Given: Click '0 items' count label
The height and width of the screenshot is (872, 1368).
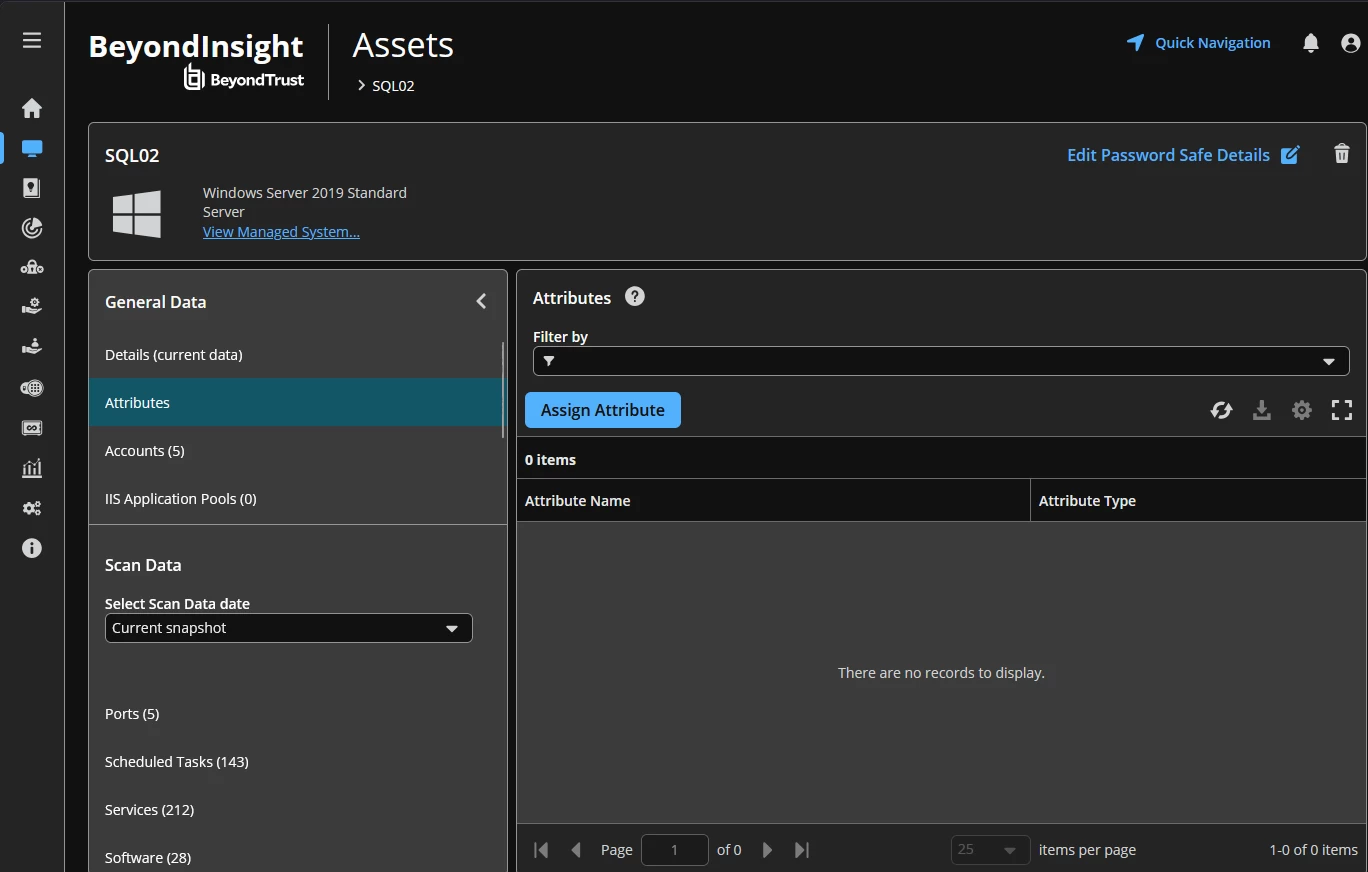Looking at the screenshot, I should coord(550,460).
